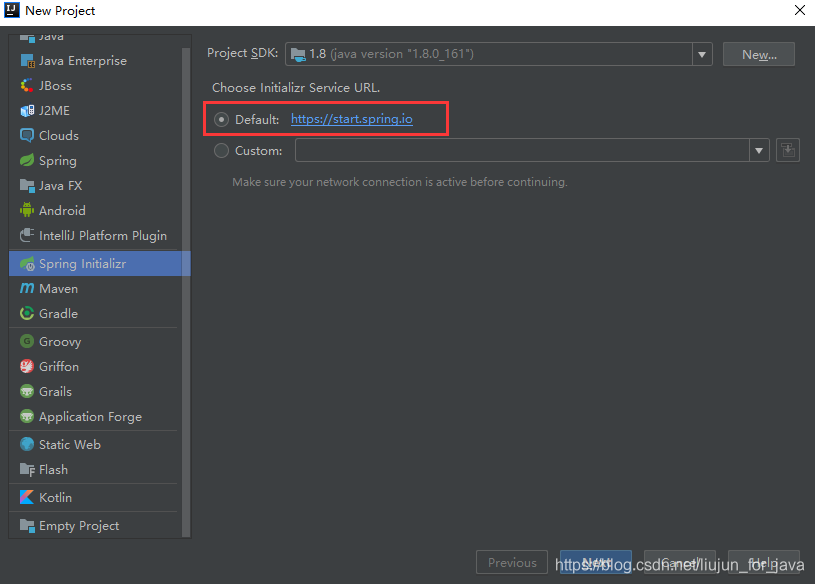Image resolution: width=815 pixels, height=584 pixels.
Task: Select the 'Groovy' list entry text
Action: point(60,342)
